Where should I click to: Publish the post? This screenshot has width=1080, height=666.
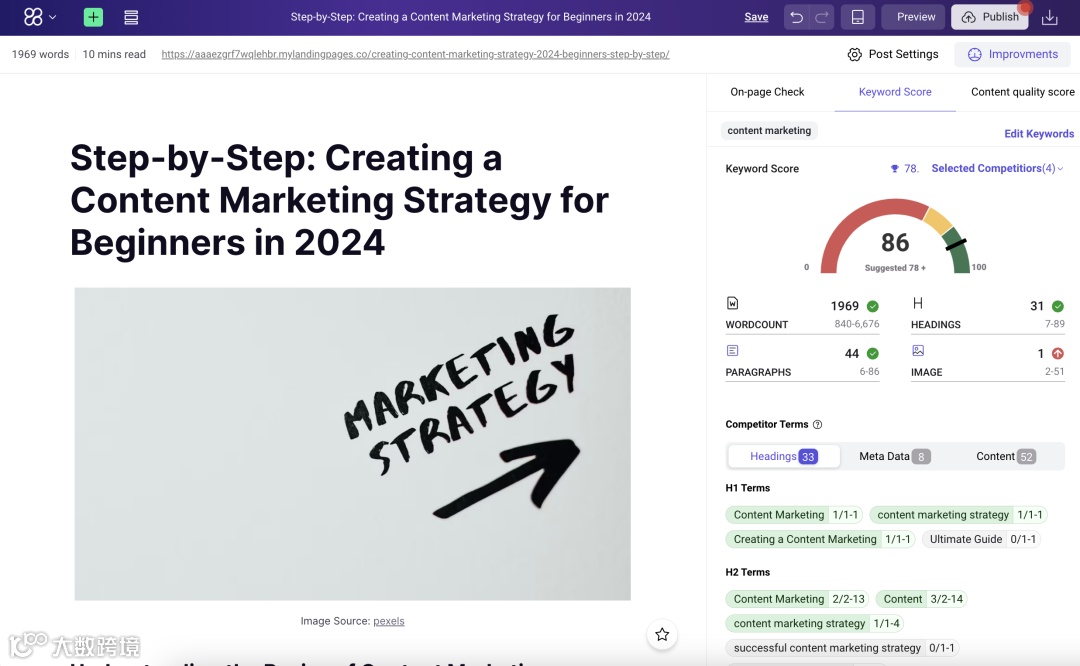tap(990, 17)
